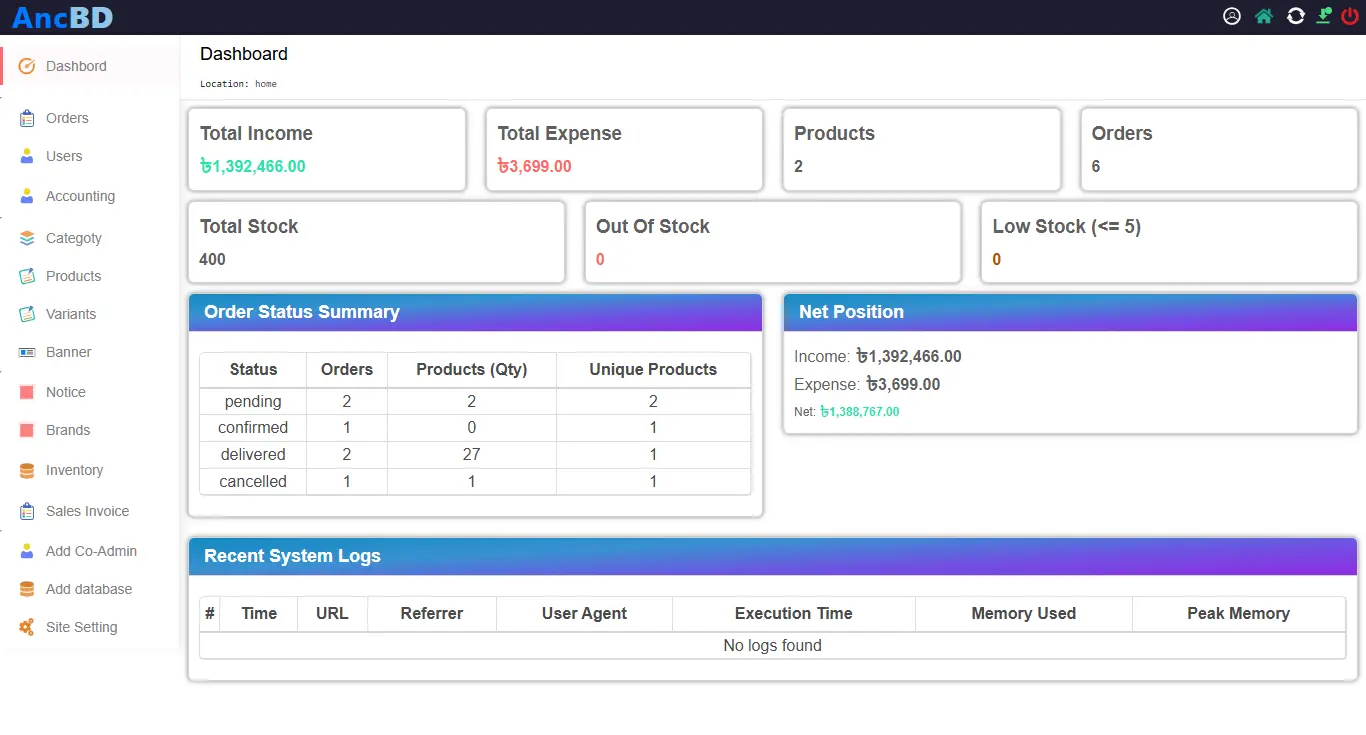Click the AncBD logo

[x=62, y=17]
